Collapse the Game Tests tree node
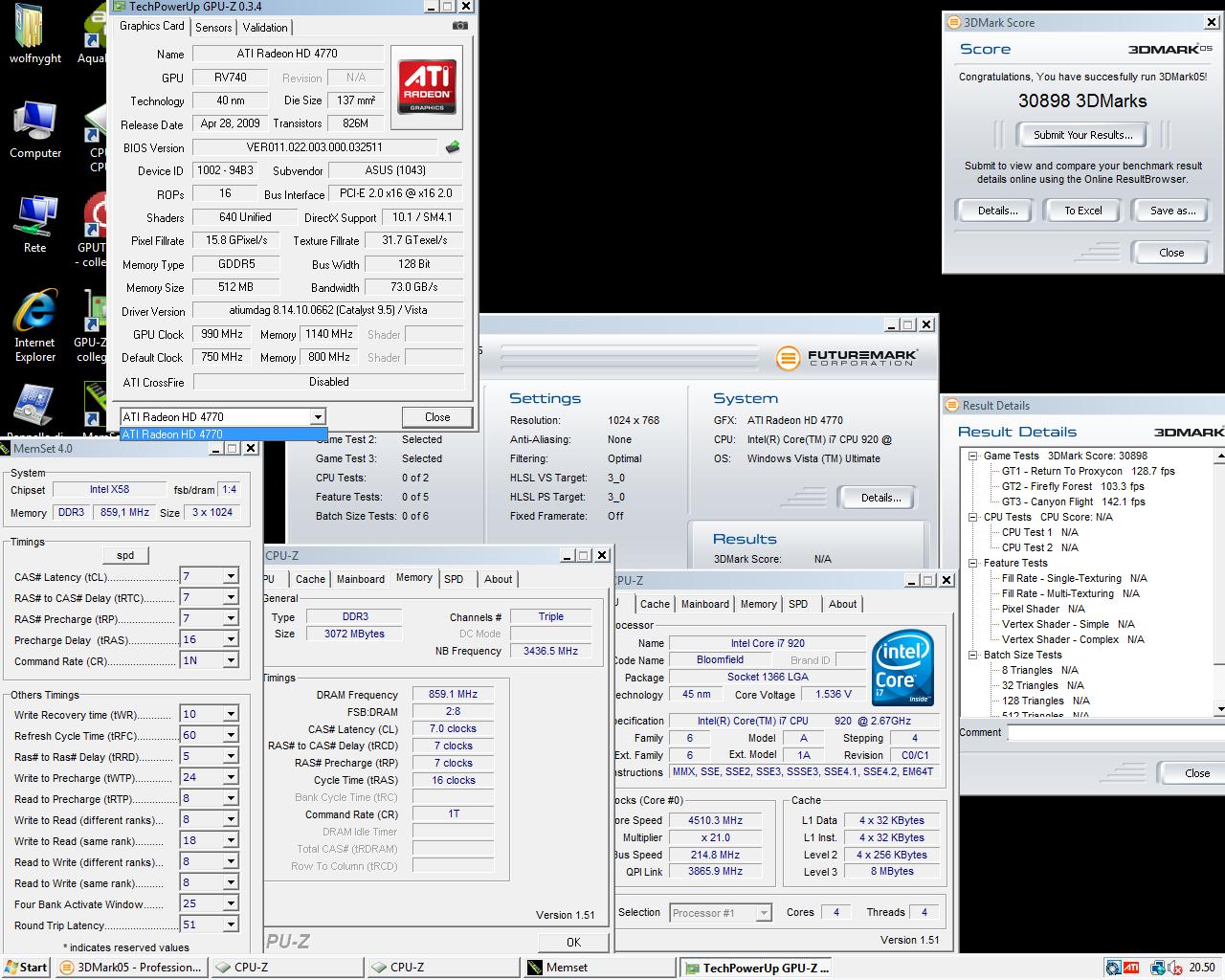Screen dimensions: 1225x980 973,456
